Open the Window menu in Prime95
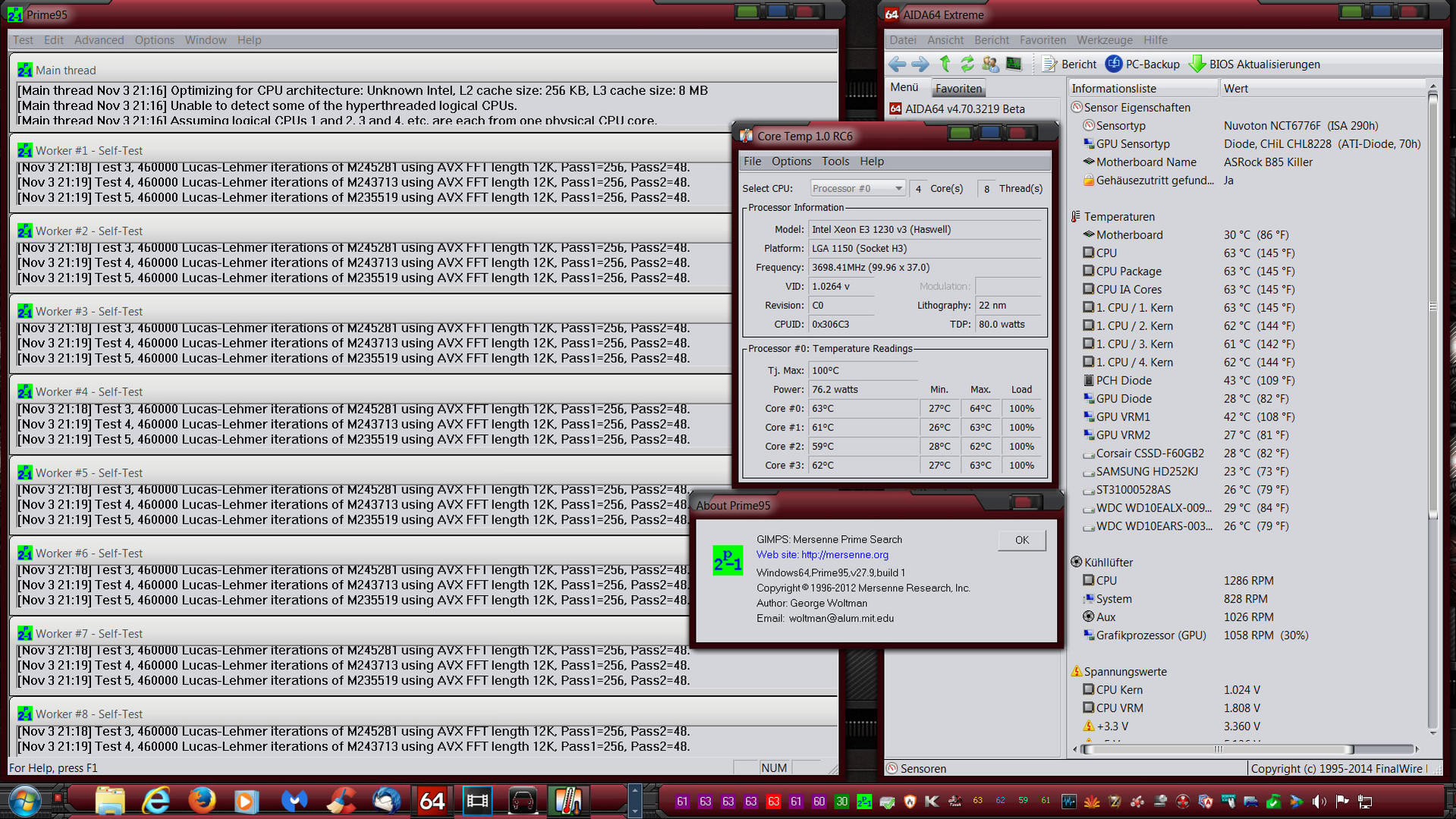 pos(206,40)
